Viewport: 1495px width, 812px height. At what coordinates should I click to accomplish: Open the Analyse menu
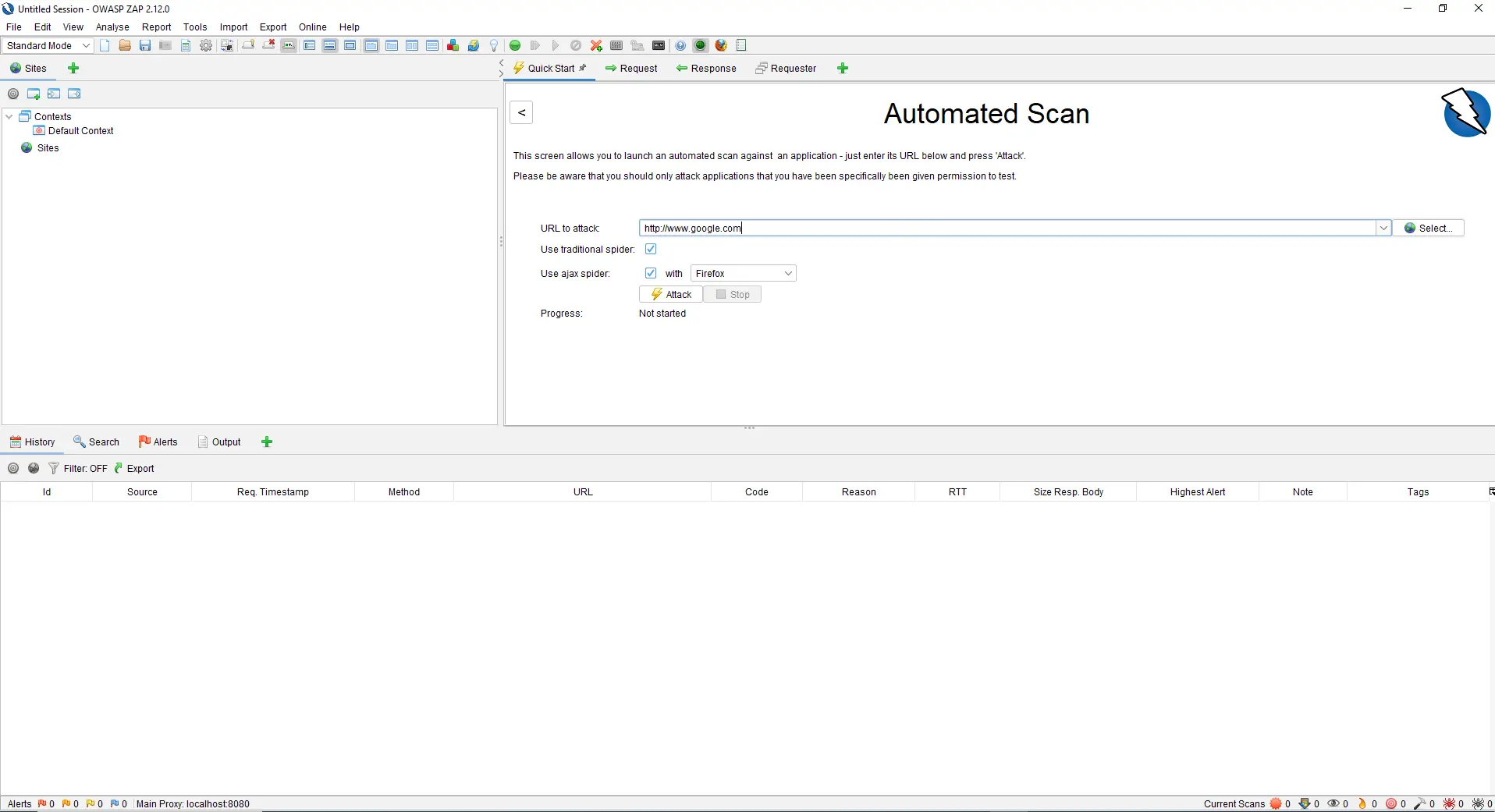[112, 27]
